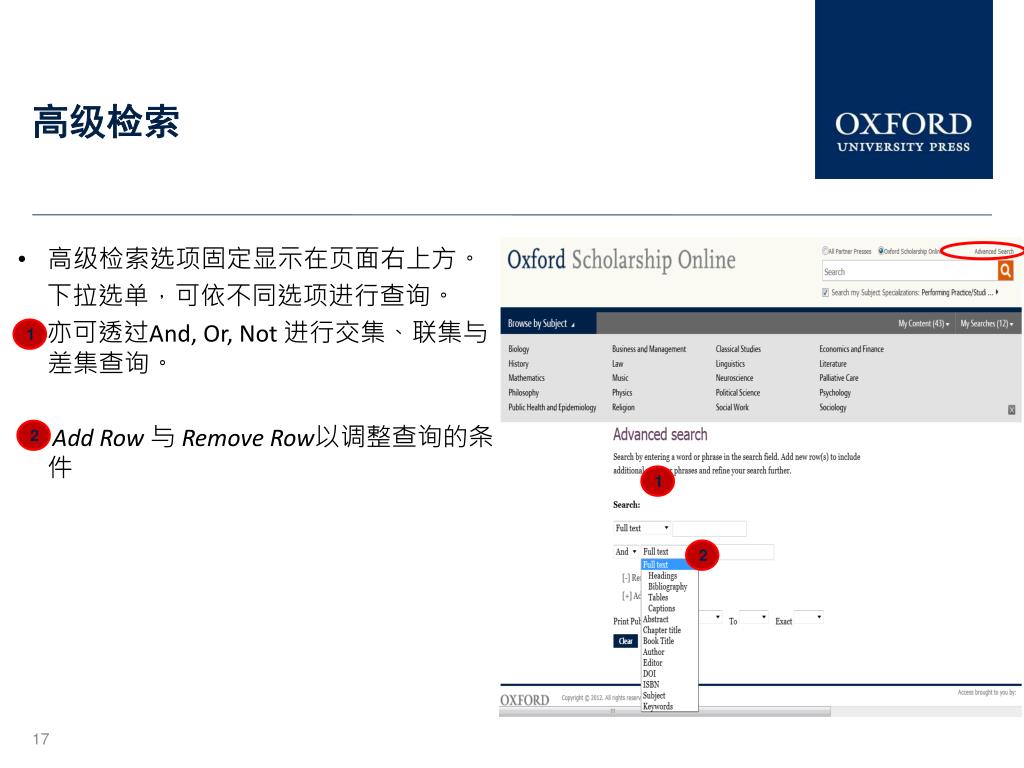This screenshot has width=1024, height=768.
Task: Open the Religion subject link
Action: tap(623, 407)
